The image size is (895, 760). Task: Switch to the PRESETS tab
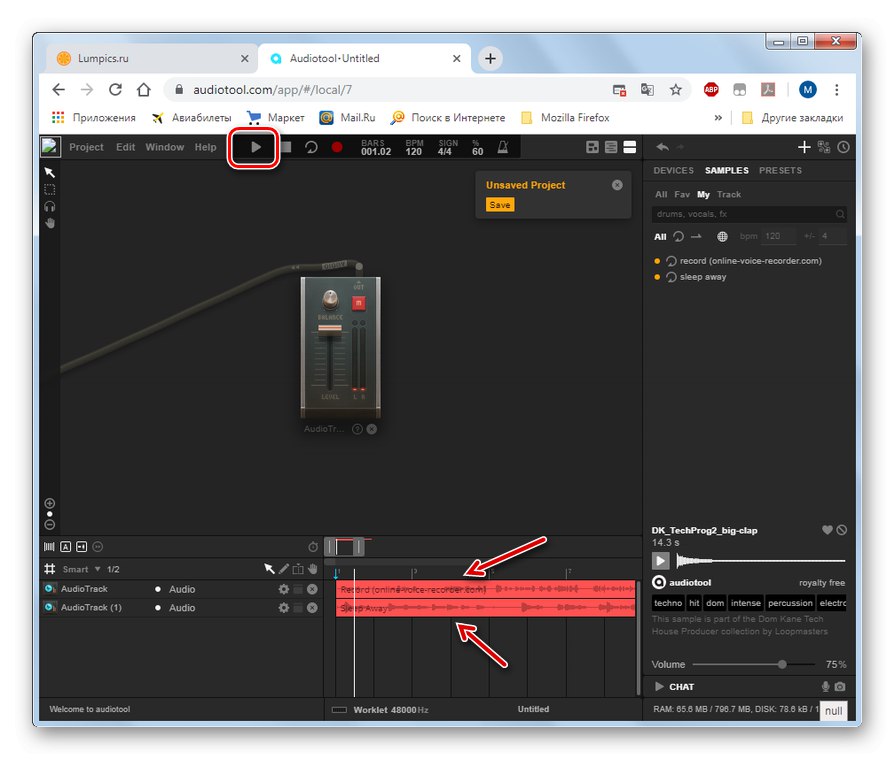click(780, 171)
